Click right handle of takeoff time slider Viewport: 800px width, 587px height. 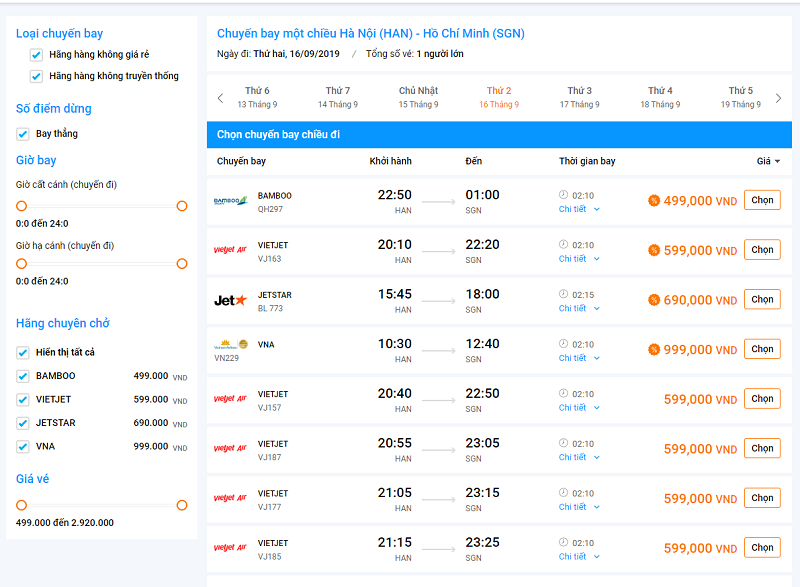(182, 206)
